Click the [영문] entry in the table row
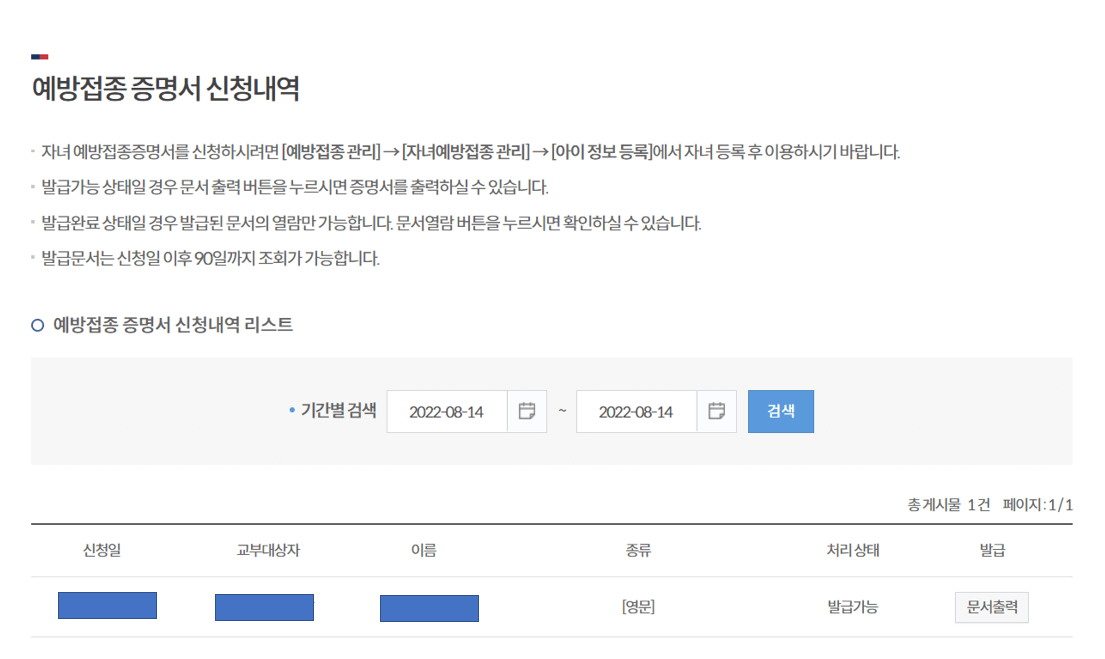1105x659 pixels. (636, 607)
